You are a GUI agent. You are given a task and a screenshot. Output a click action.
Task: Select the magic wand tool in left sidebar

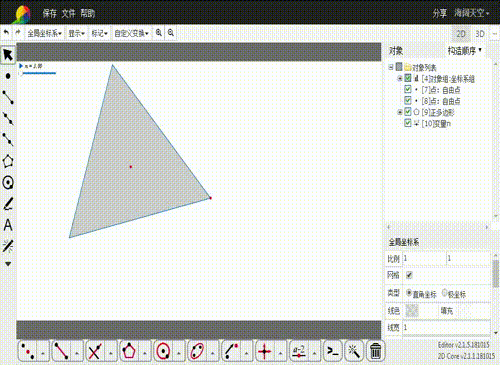coord(8,246)
